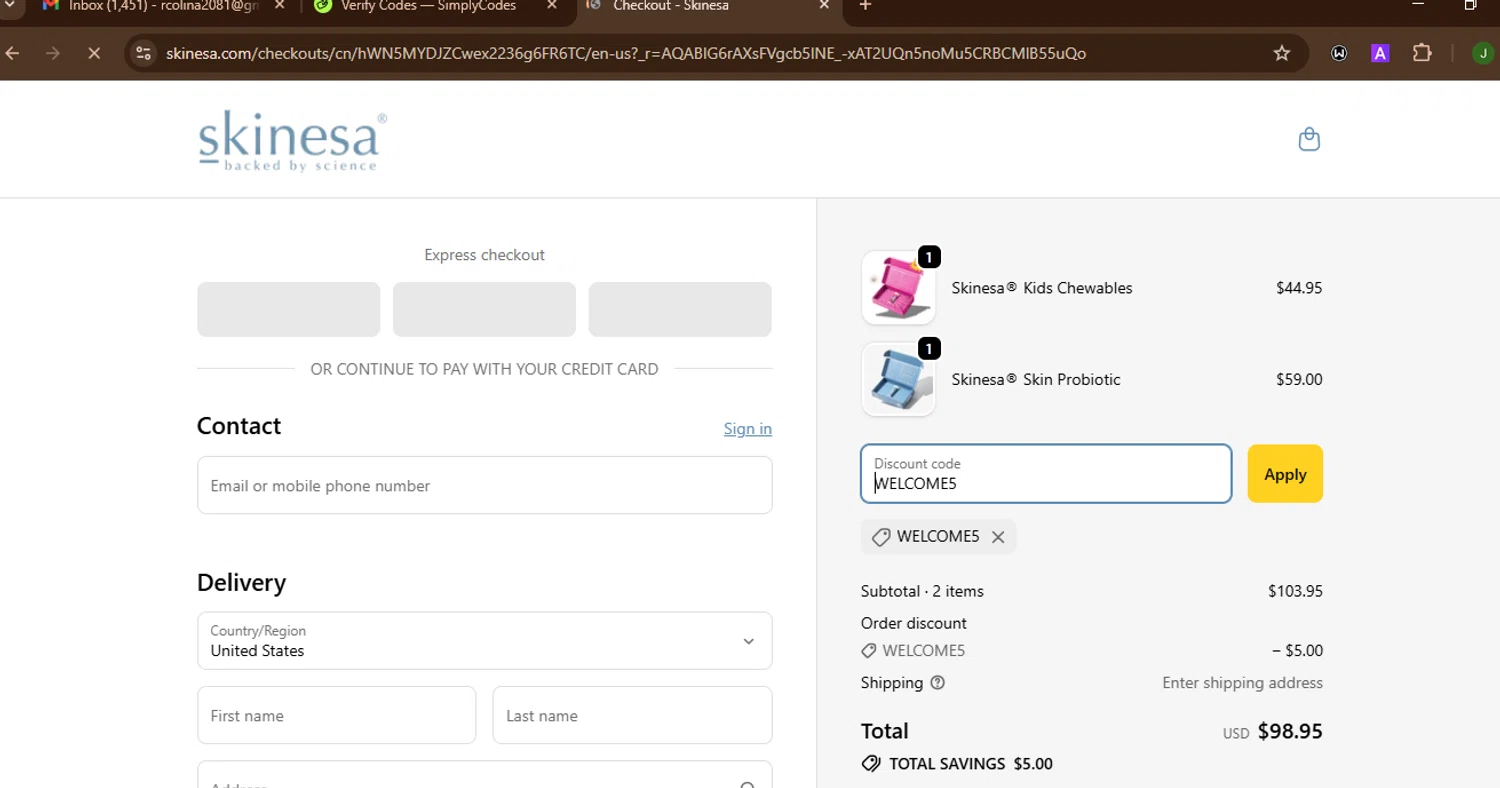This screenshot has width=1500, height=788.
Task: Open a new browser tab
Action: pyautogui.click(x=865, y=6)
